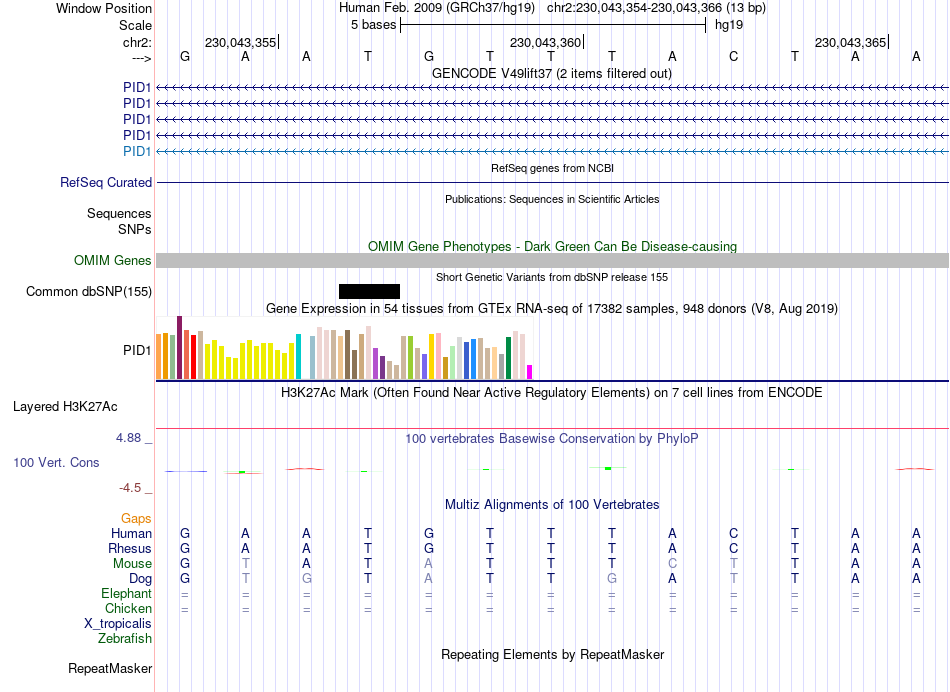
Task: Click the 'Scale' label
Action: pyautogui.click(x=135, y=25)
